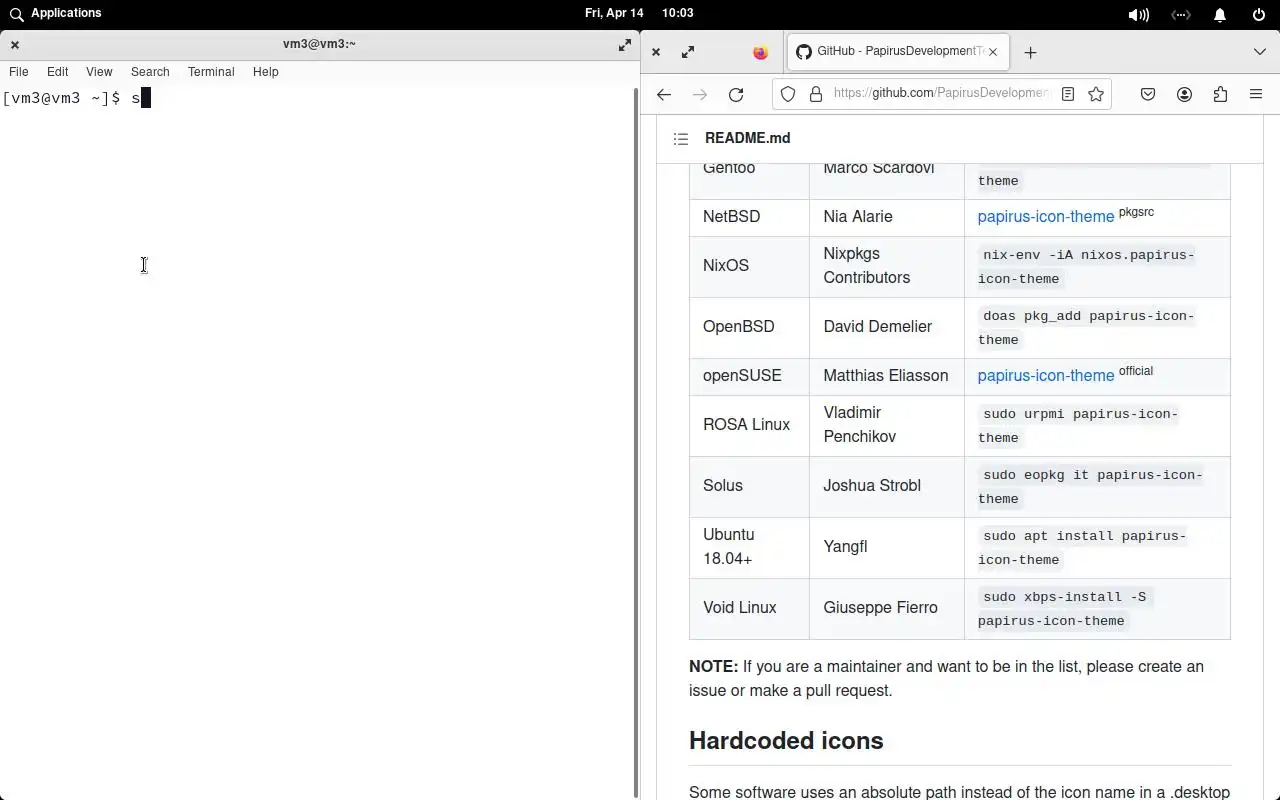Click the github.com URL address field
1280x800 pixels.
(x=941, y=93)
